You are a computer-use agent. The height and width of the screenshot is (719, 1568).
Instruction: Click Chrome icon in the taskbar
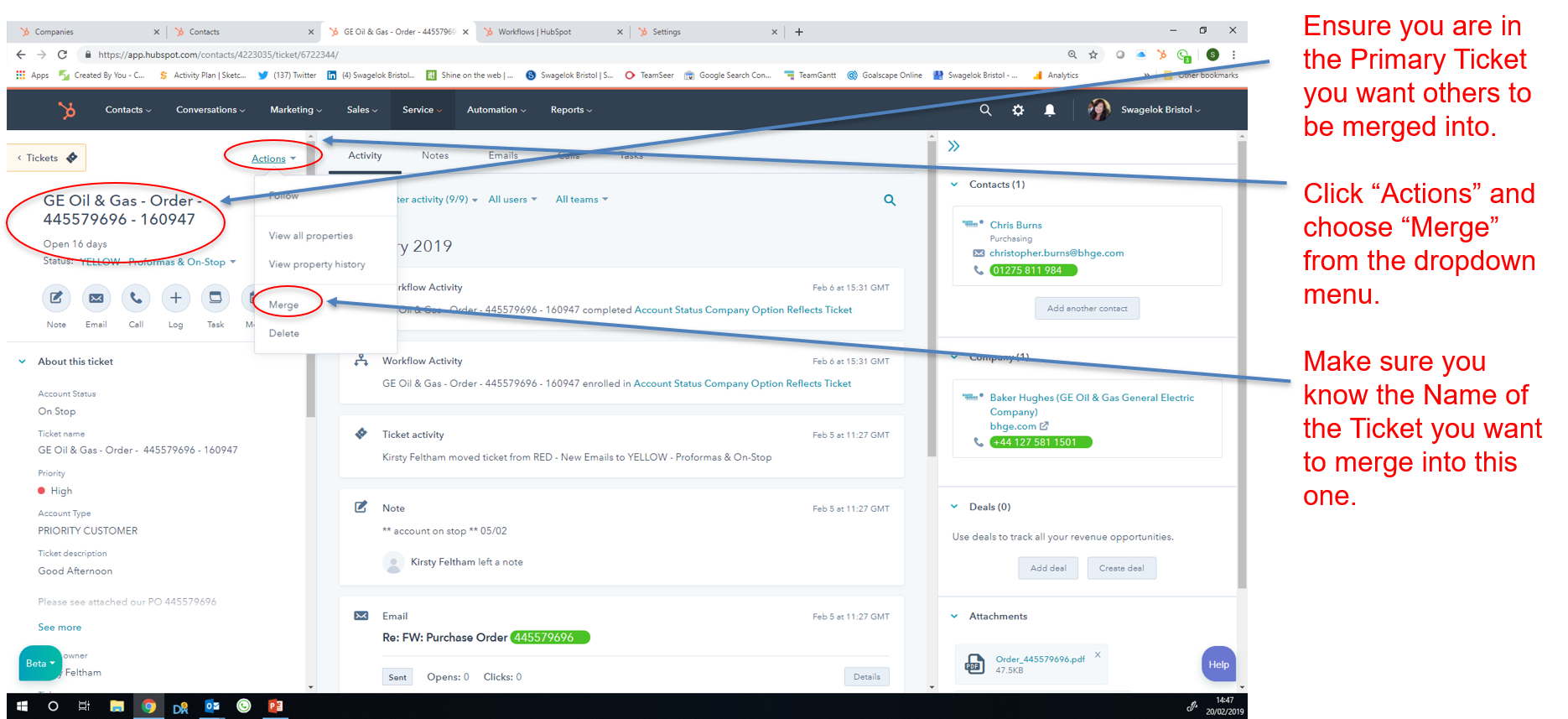(x=148, y=706)
